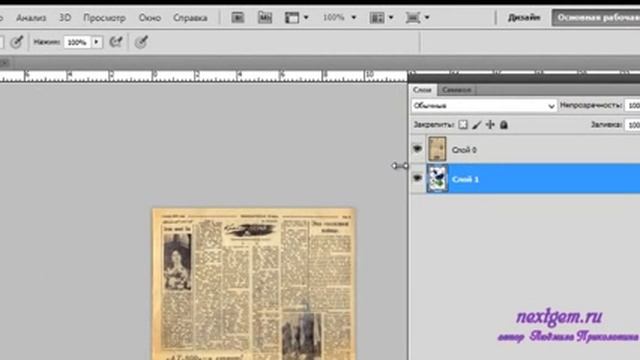Switch to the Символ panel tab
This screenshot has width=640, height=360.
coord(456,89)
